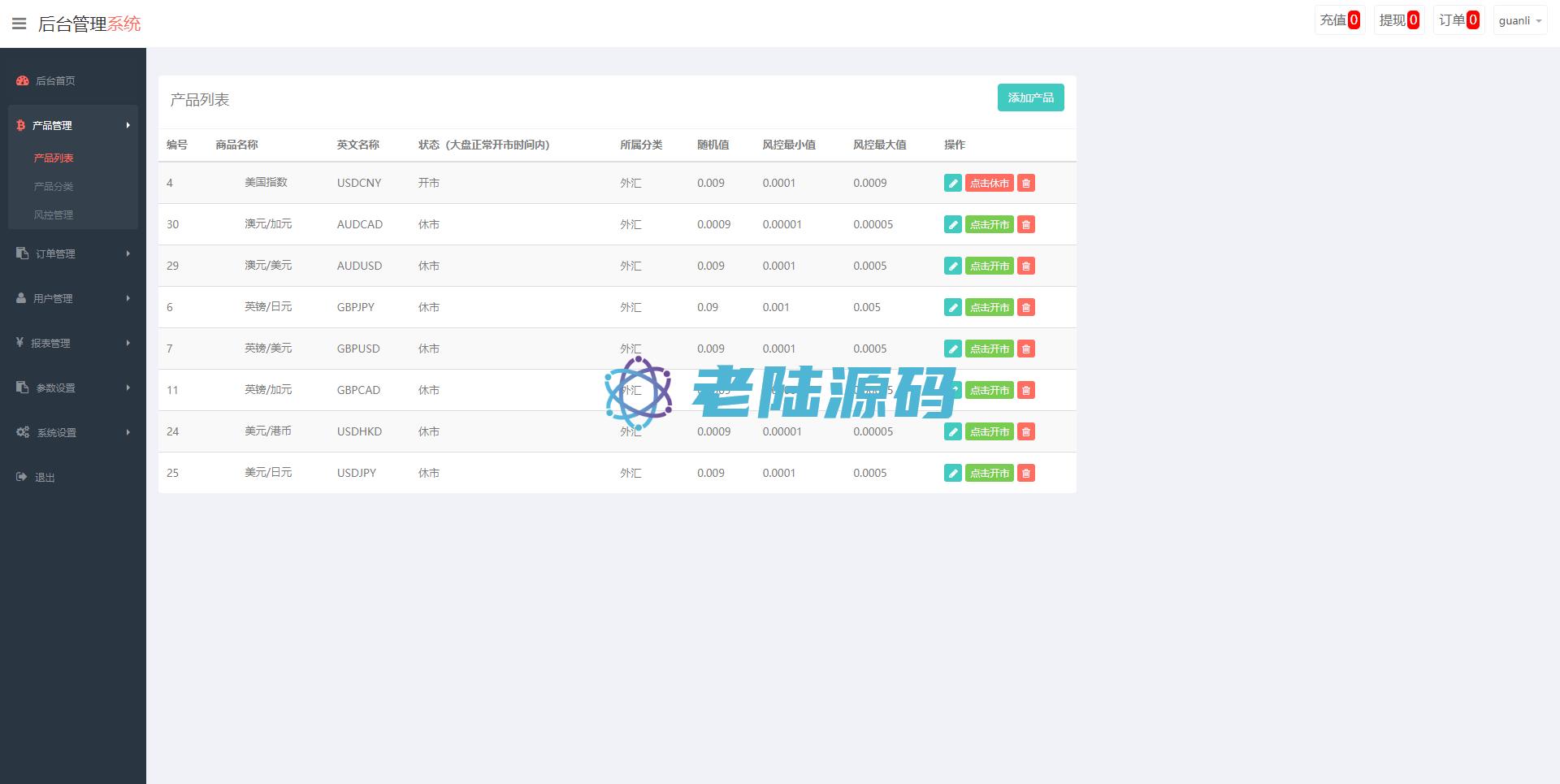Close the market for USDCNY (点击休市)
1560x784 pixels.
pos(989,184)
